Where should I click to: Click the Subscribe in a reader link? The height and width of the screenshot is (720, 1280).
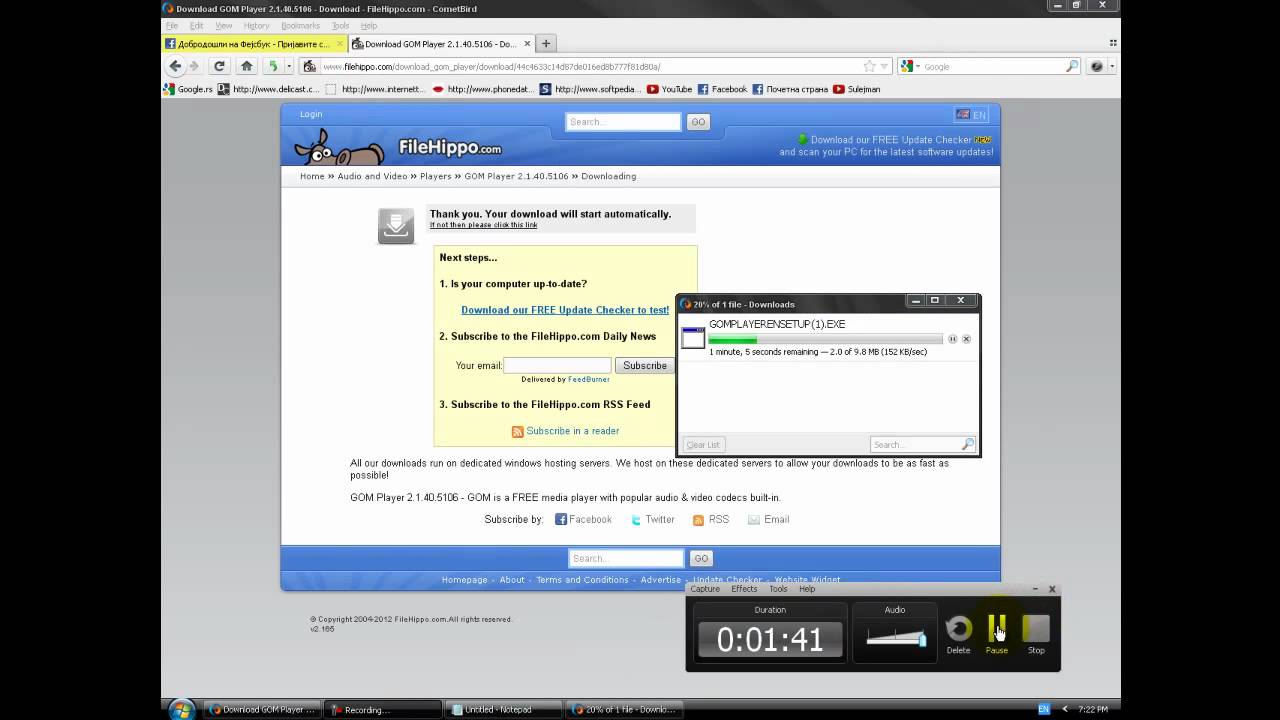coord(573,431)
